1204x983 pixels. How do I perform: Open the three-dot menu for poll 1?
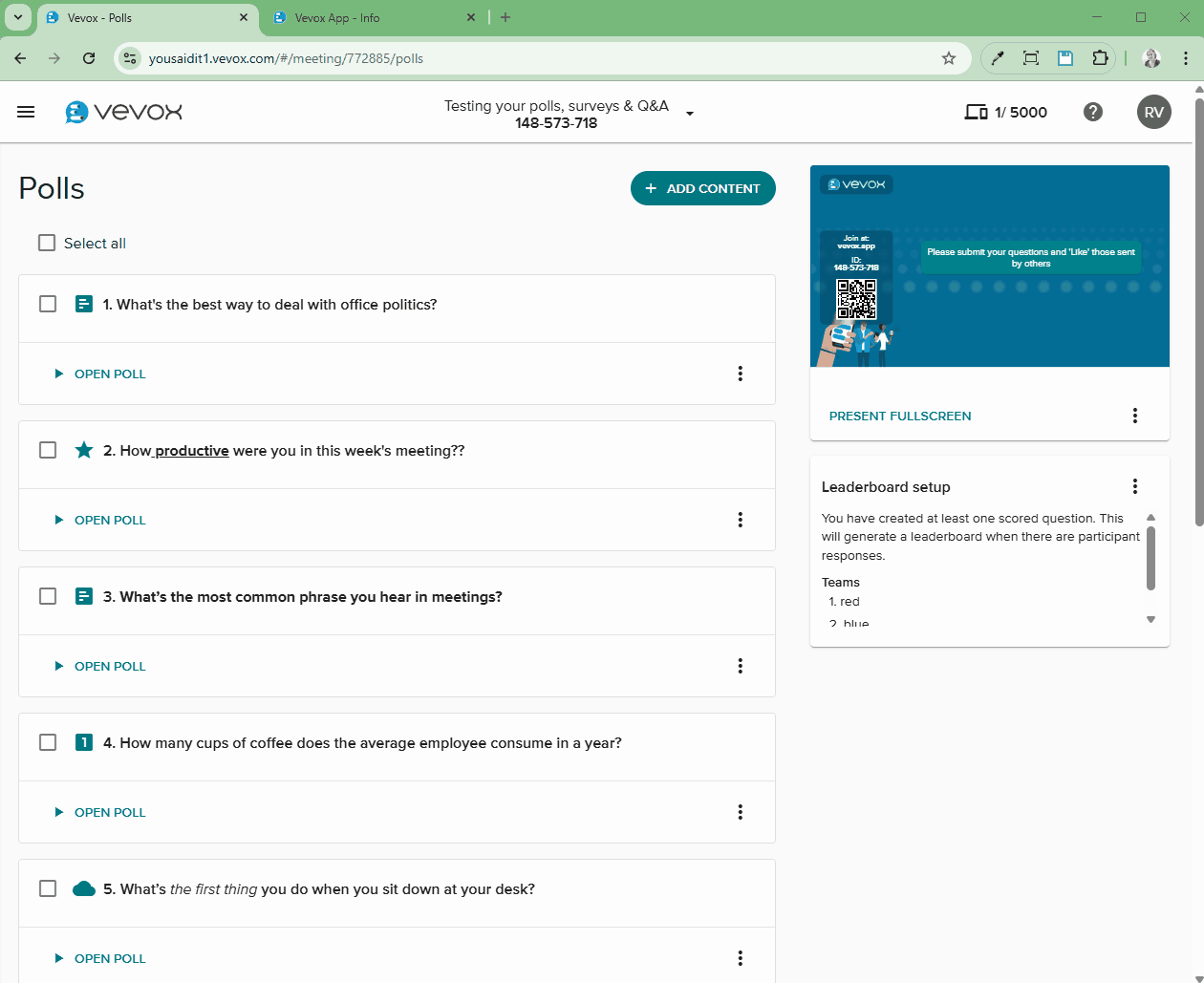(x=740, y=374)
